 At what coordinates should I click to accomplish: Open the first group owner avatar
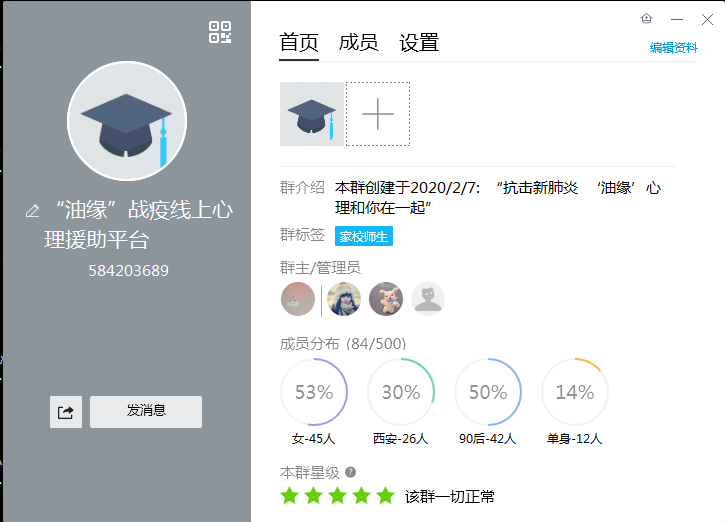(298, 299)
